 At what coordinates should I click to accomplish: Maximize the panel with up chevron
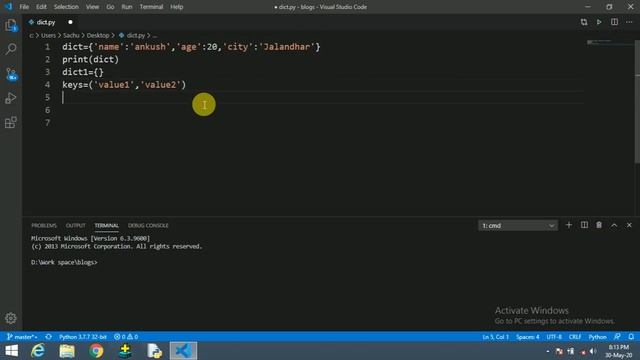tap(614, 225)
